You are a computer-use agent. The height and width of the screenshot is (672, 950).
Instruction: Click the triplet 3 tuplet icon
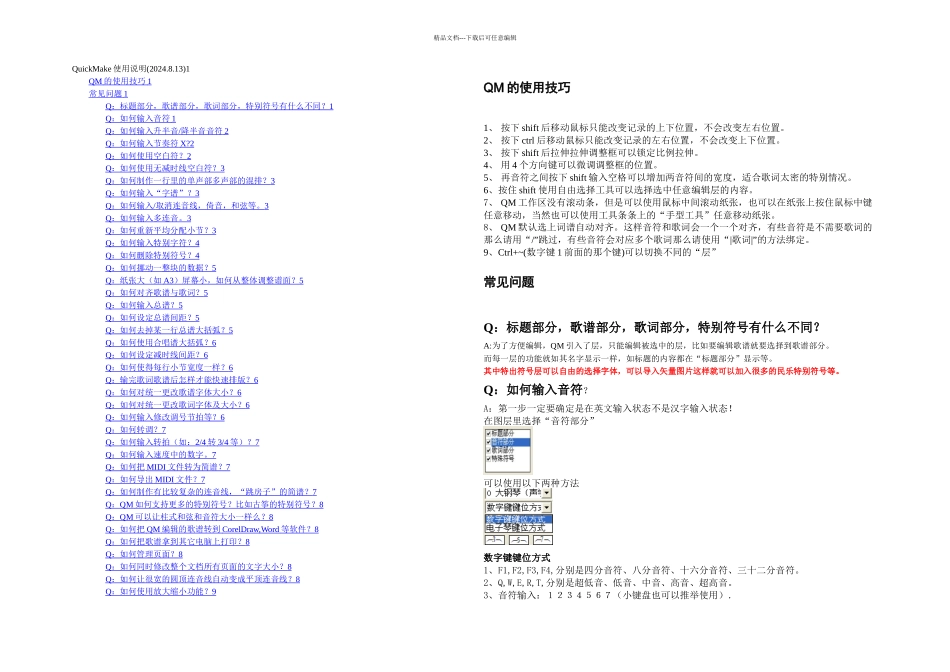tap(495, 540)
